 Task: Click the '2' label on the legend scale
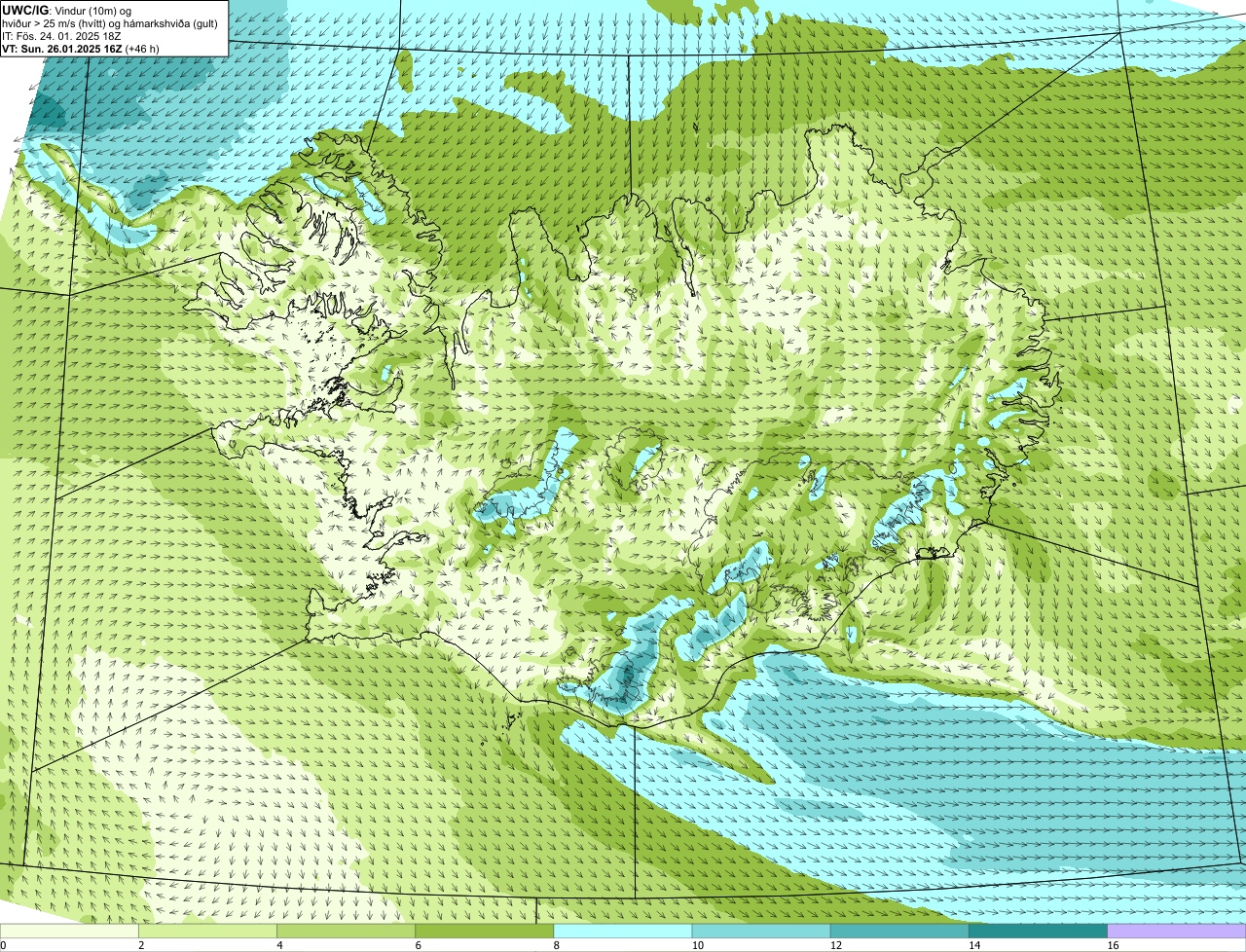(x=141, y=945)
